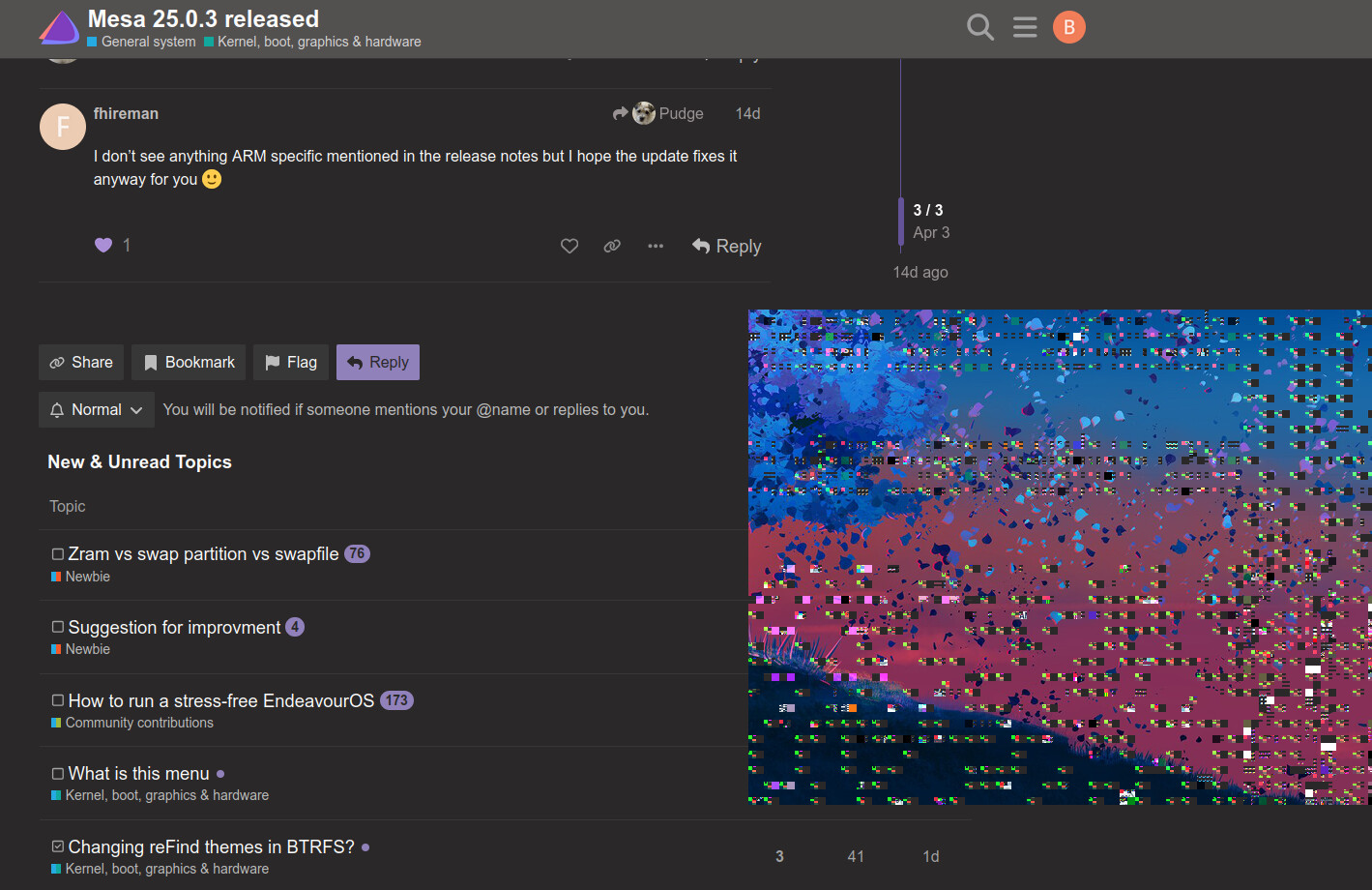The image size is (1372, 890).
Task: Click Mesa 25.0.3 released title
Action: 203,18
